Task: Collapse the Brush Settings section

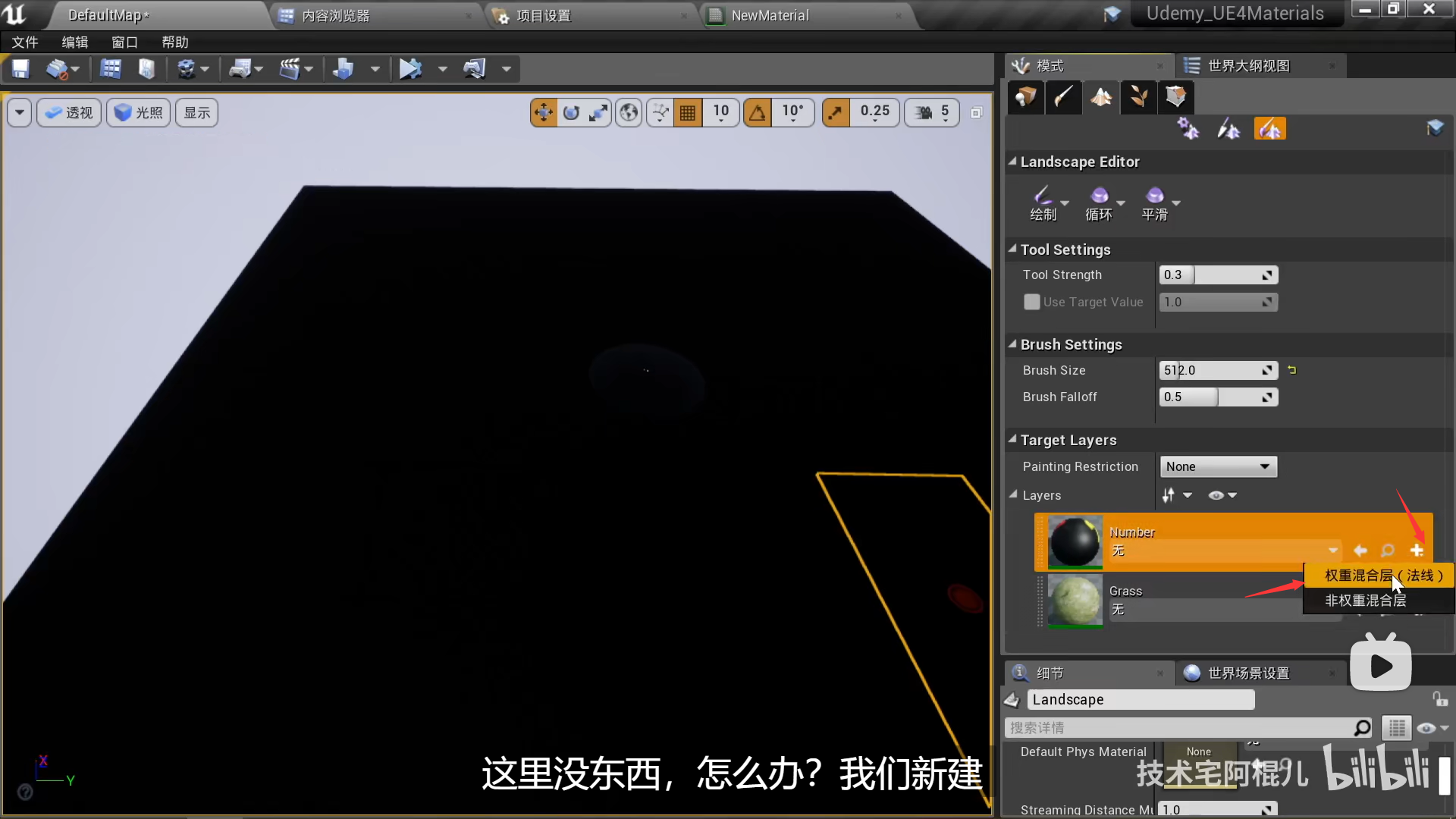Action: tap(1012, 344)
